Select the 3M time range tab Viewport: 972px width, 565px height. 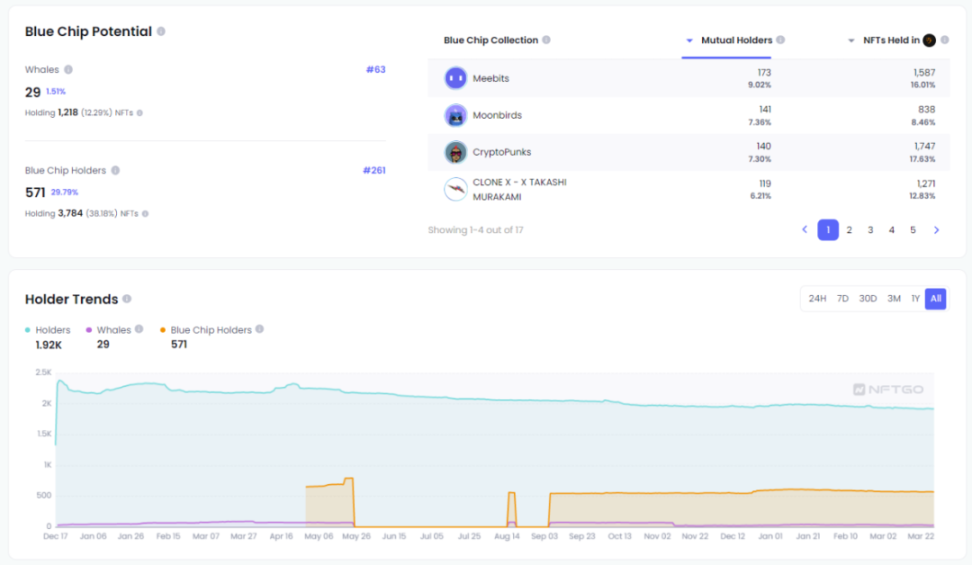pyautogui.click(x=894, y=299)
